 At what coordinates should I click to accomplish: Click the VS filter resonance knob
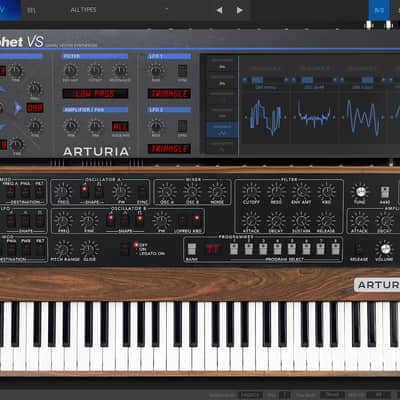point(120,70)
